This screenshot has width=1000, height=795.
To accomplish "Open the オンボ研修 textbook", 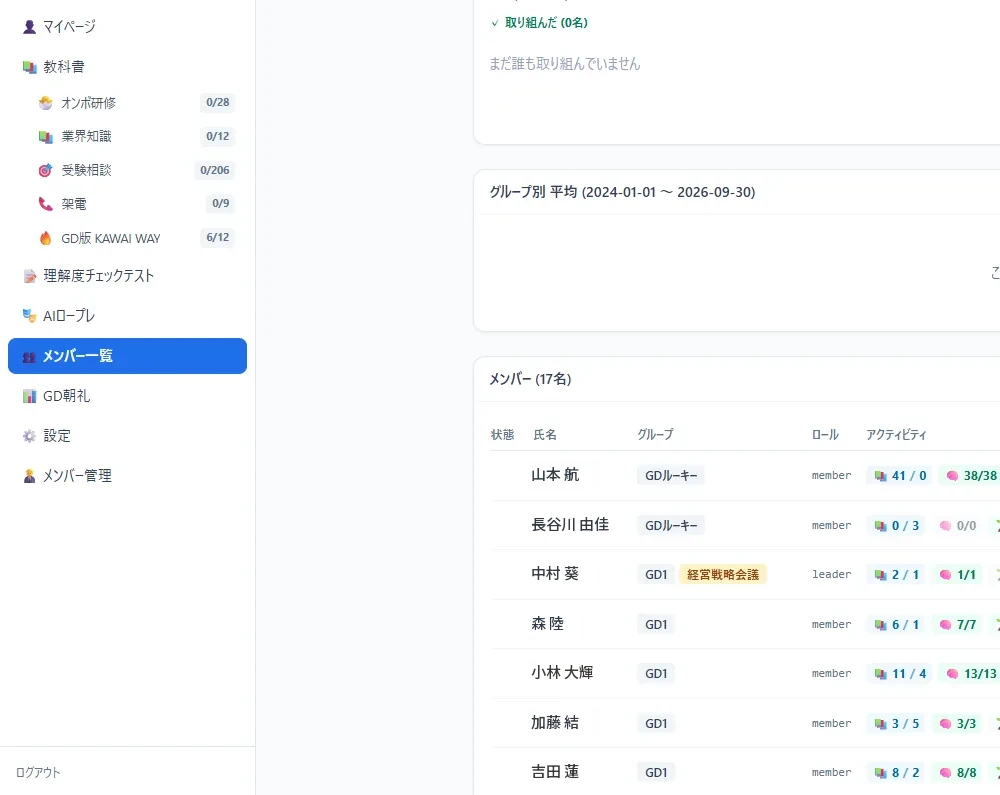I will (136, 103).
